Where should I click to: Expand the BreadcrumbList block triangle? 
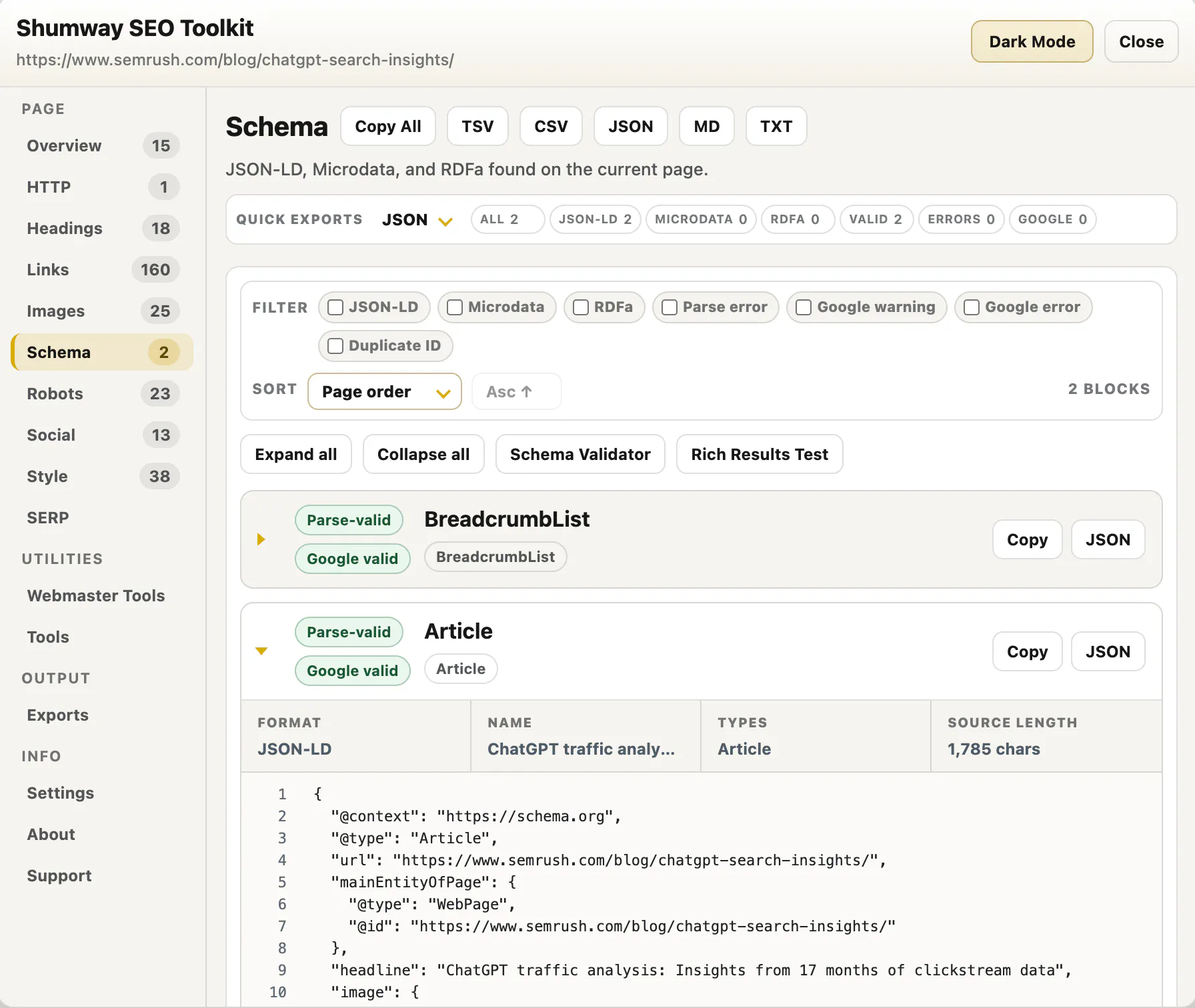pos(261,539)
